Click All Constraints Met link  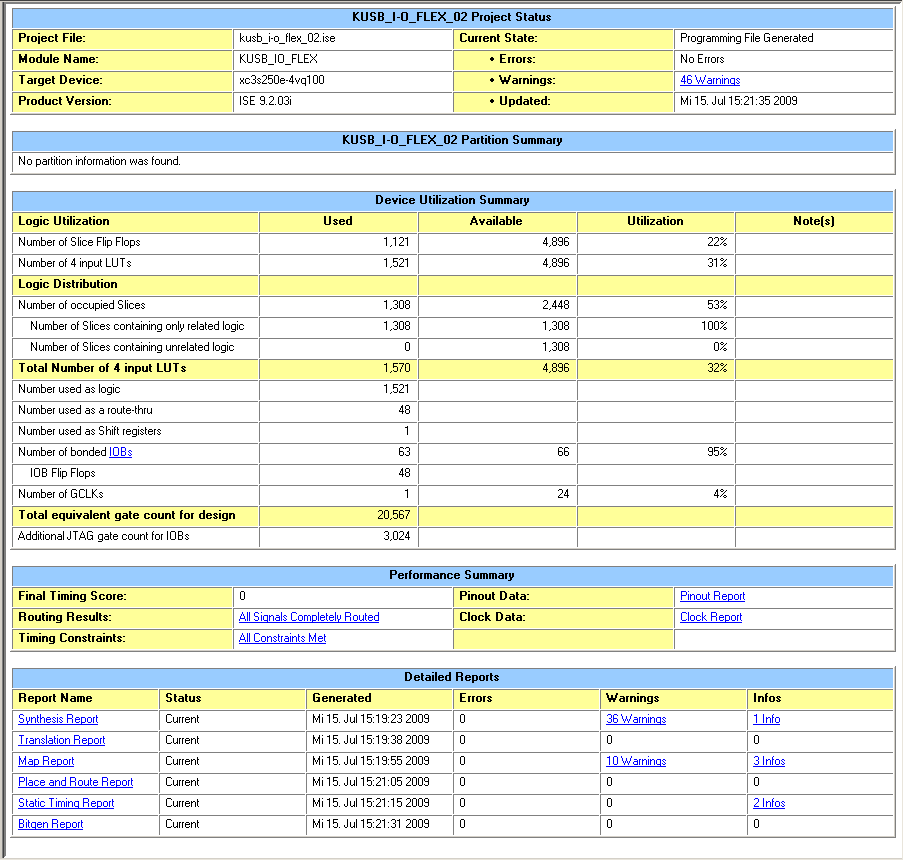pos(282,638)
